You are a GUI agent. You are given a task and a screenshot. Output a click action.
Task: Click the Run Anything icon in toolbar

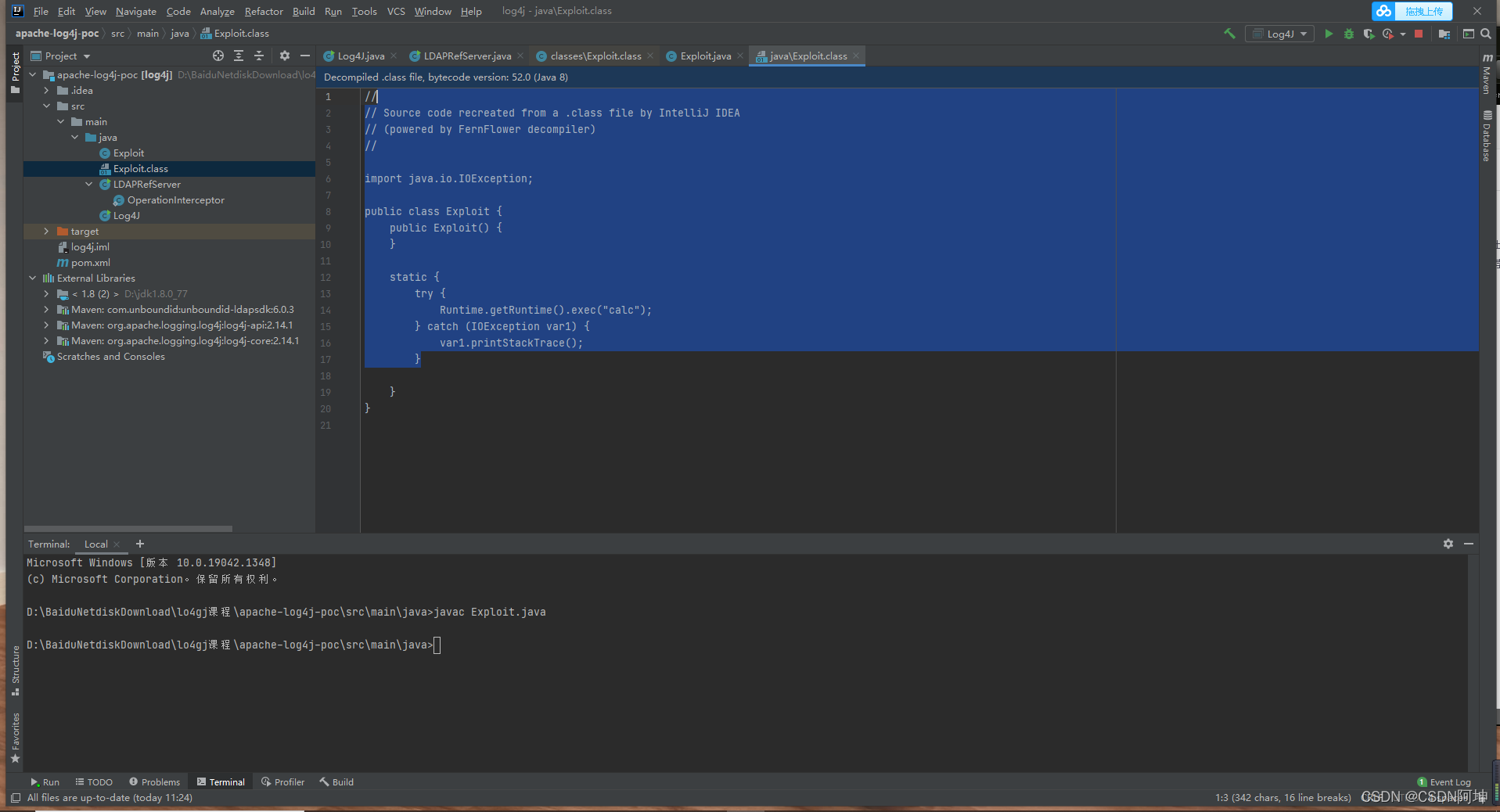pos(1468,34)
